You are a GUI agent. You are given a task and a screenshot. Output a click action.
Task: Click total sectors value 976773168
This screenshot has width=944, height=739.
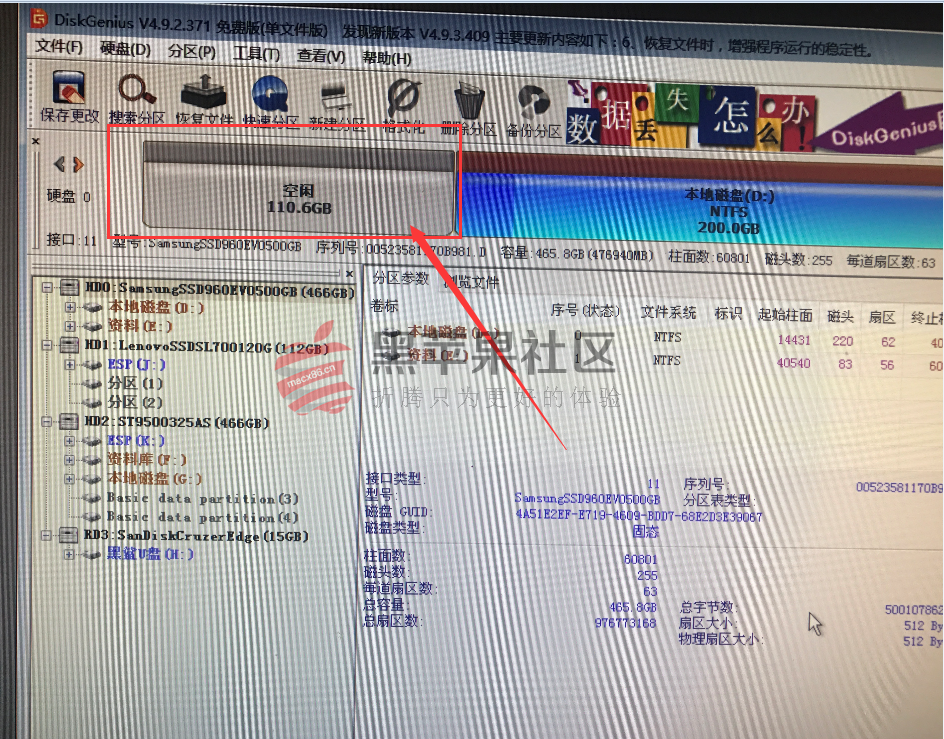[x=626, y=623]
